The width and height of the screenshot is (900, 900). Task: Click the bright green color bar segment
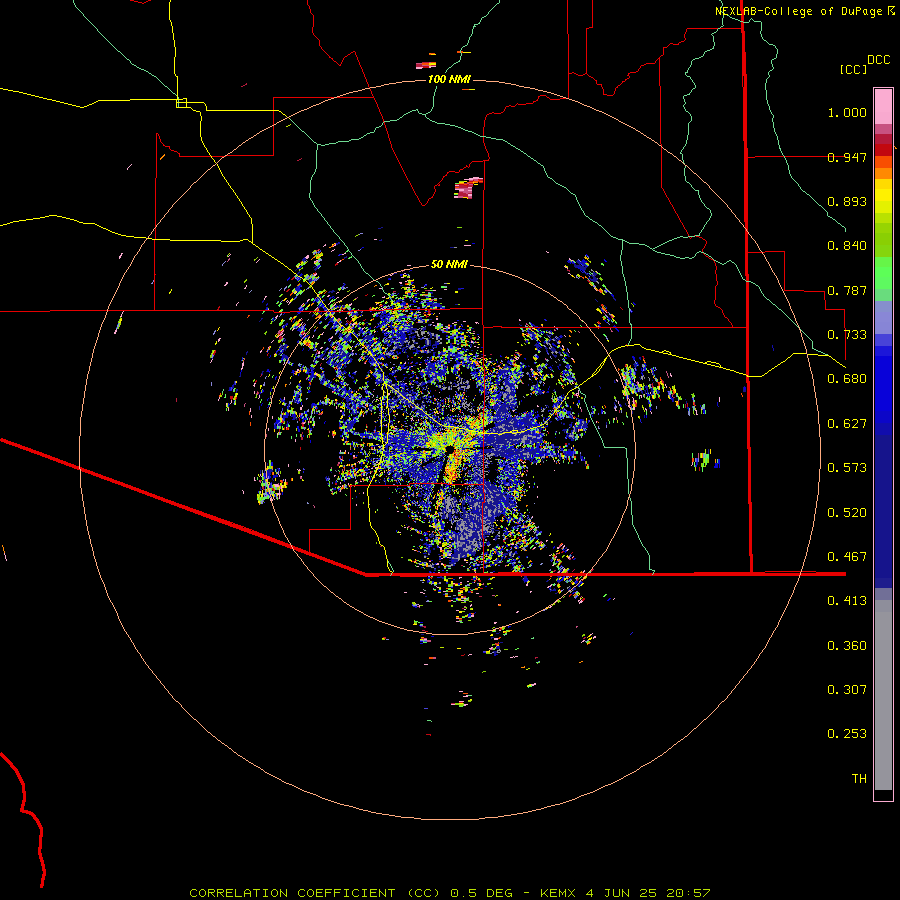pos(883,273)
